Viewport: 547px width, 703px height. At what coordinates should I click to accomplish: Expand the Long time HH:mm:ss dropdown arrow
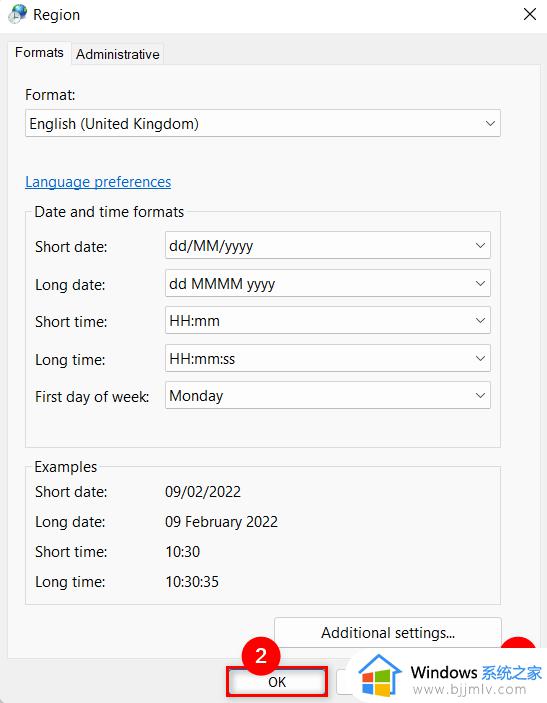480,358
